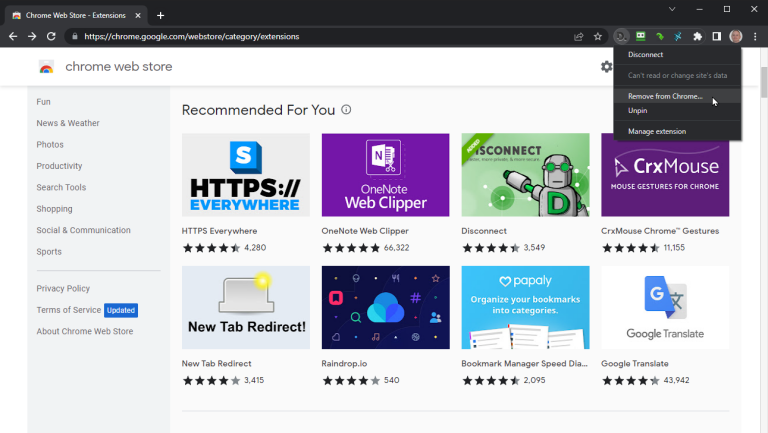Open Google Translate extension thumbnail
768x433 pixels.
665,308
